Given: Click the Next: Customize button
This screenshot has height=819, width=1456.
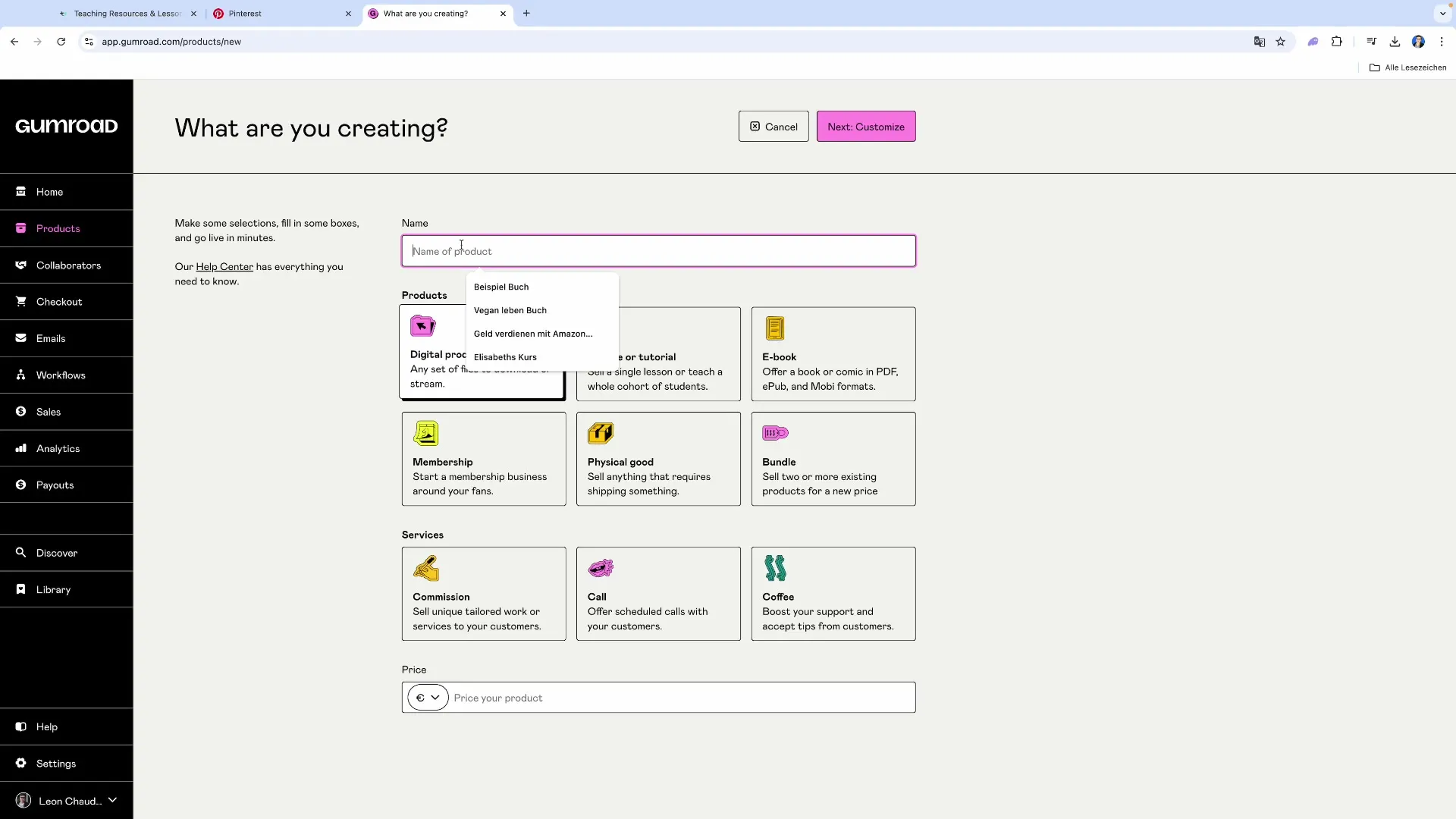Looking at the screenshot, I should point(865,127).
